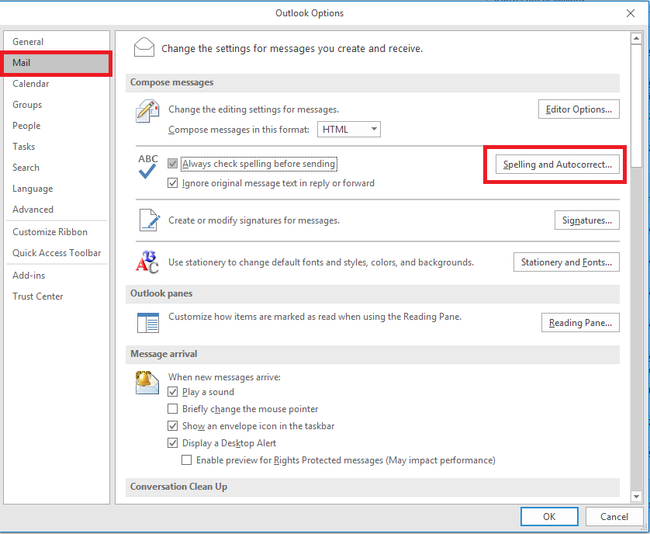Toggle Show an envelope icon in taskbar
The height and width of the screenshot is (534, 650).
coord(172,426)
